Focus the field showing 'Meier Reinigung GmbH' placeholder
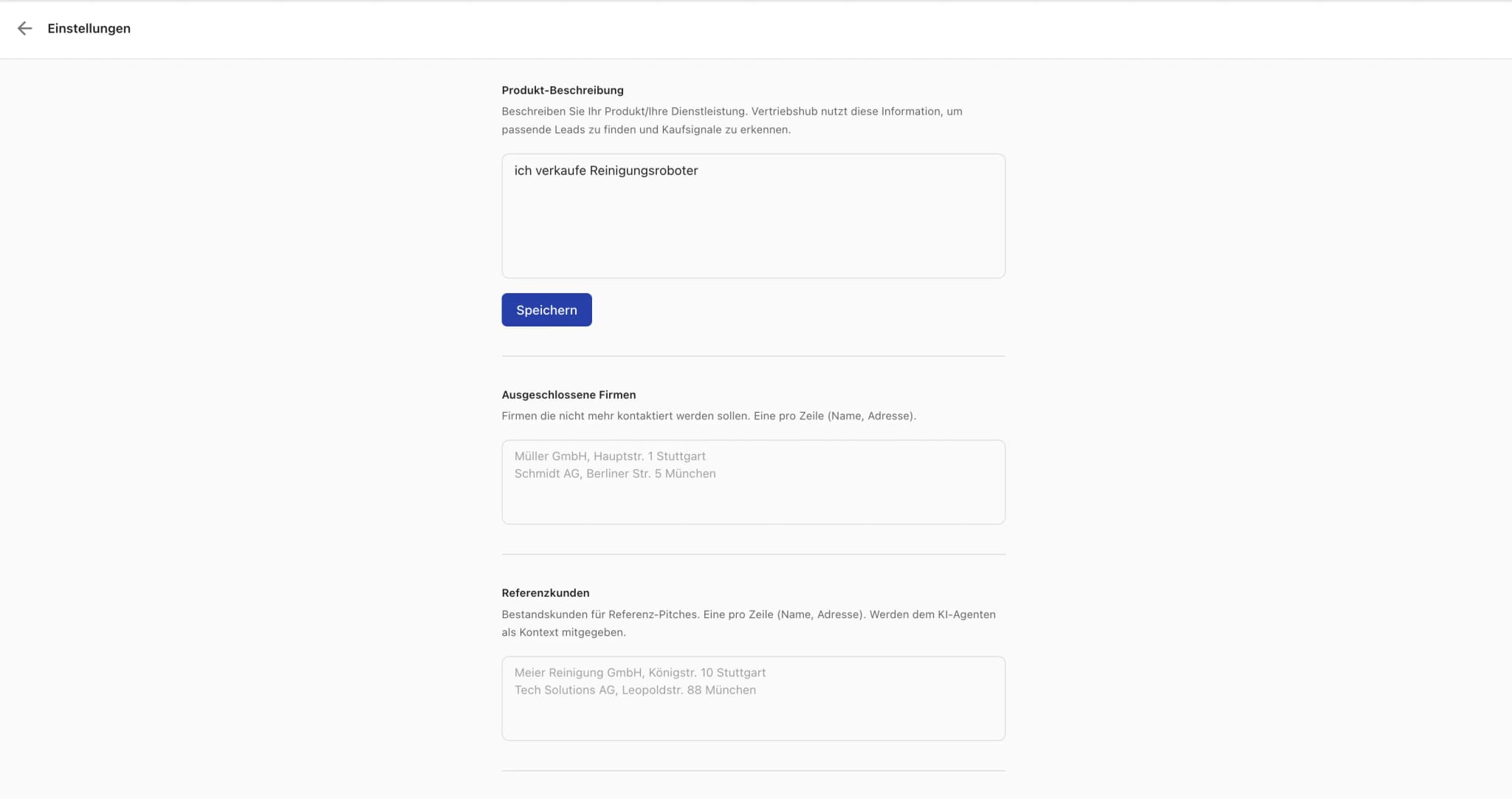 (x=753, y=698)
